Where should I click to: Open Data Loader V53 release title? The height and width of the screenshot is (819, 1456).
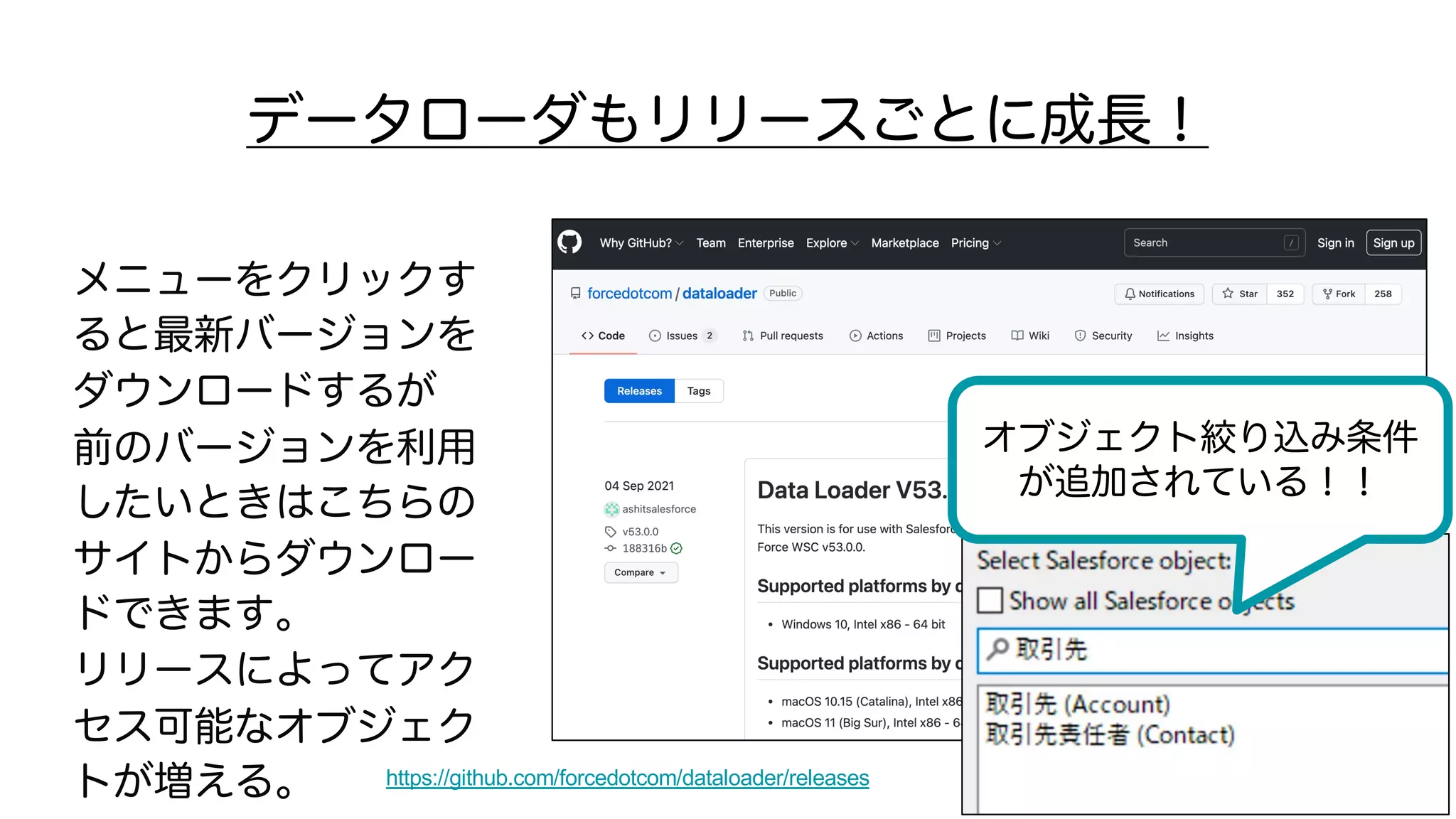[x=852, y=490]
